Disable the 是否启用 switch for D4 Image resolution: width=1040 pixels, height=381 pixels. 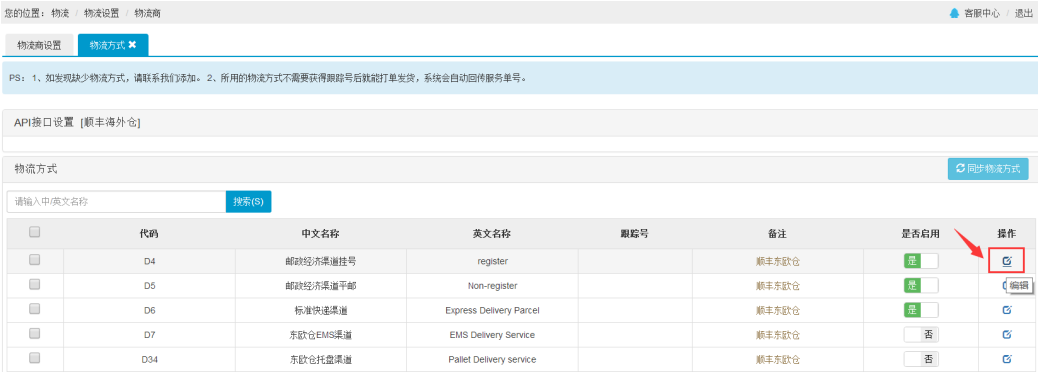921,261
